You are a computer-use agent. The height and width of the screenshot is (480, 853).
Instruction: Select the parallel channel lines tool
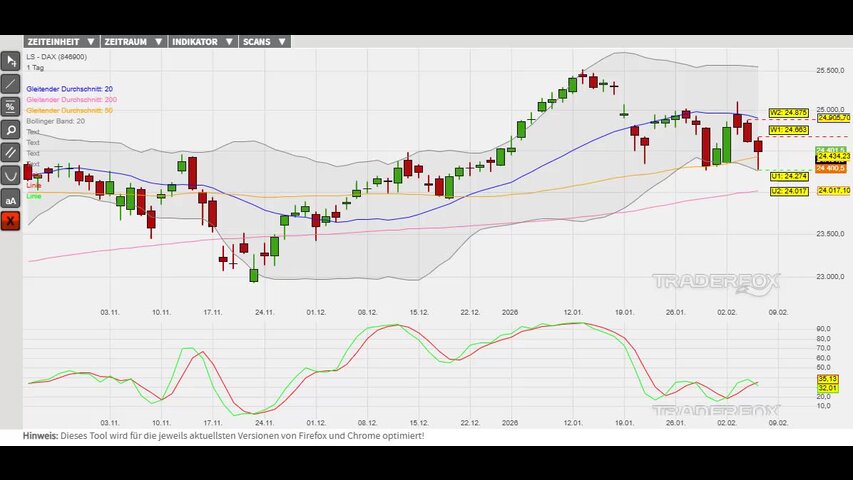click(x=10, y=153)
